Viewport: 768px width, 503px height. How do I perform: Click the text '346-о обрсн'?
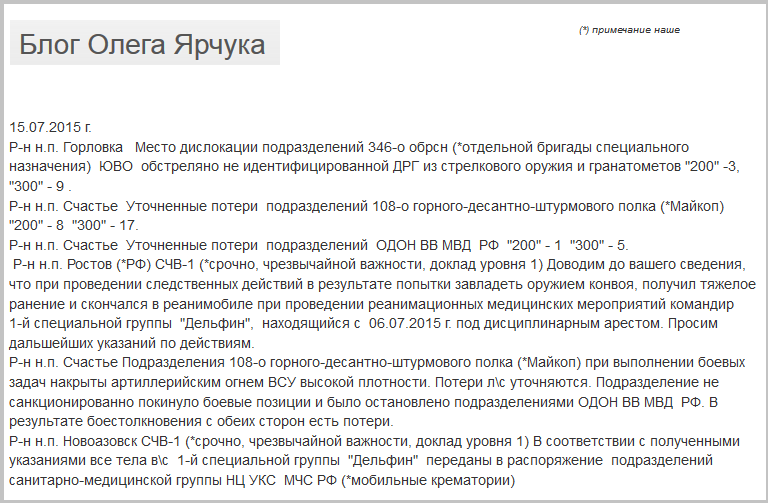click(408, 147)
